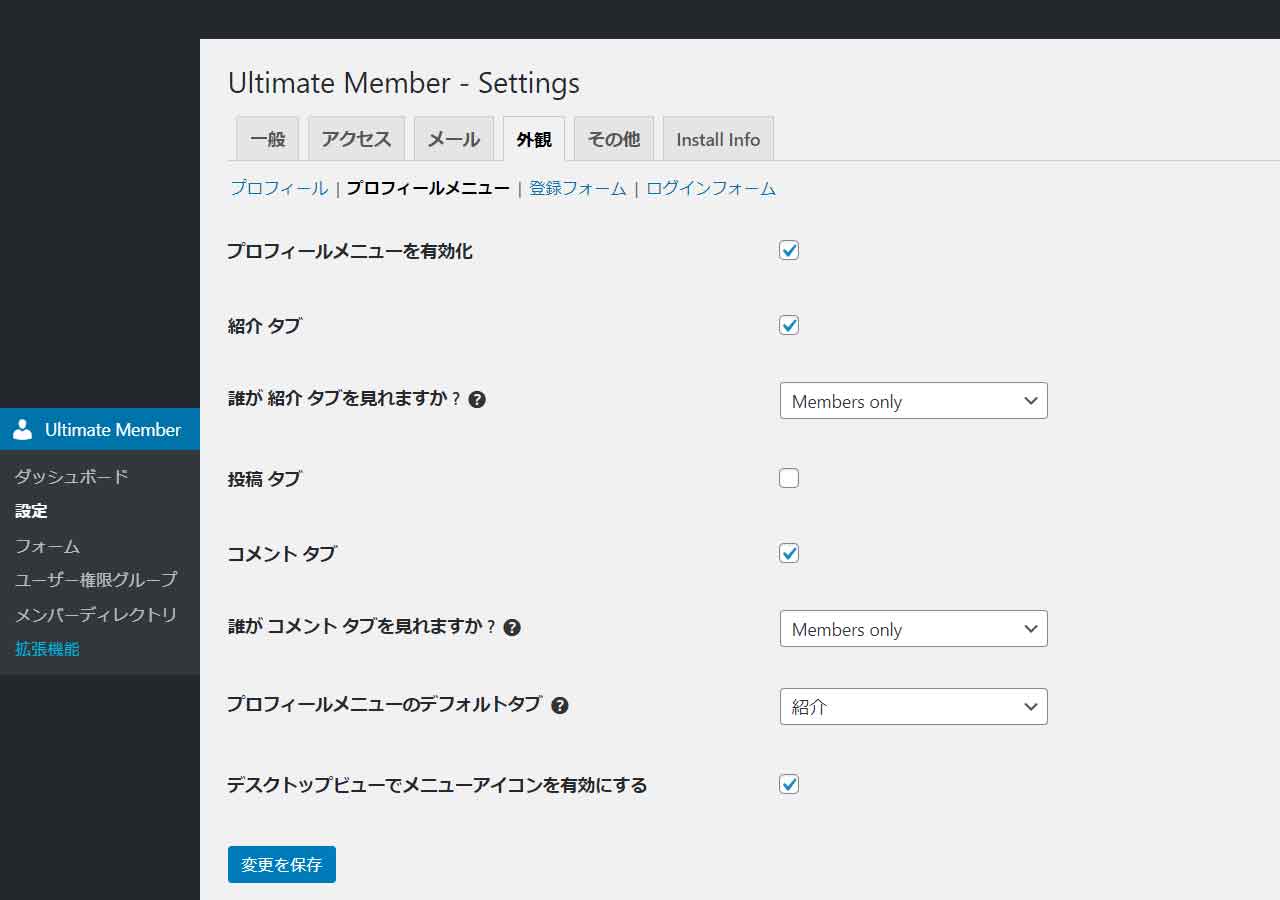Click the Ultimate Member - Settings page title

pyautogui.click(x=404, y=83)
